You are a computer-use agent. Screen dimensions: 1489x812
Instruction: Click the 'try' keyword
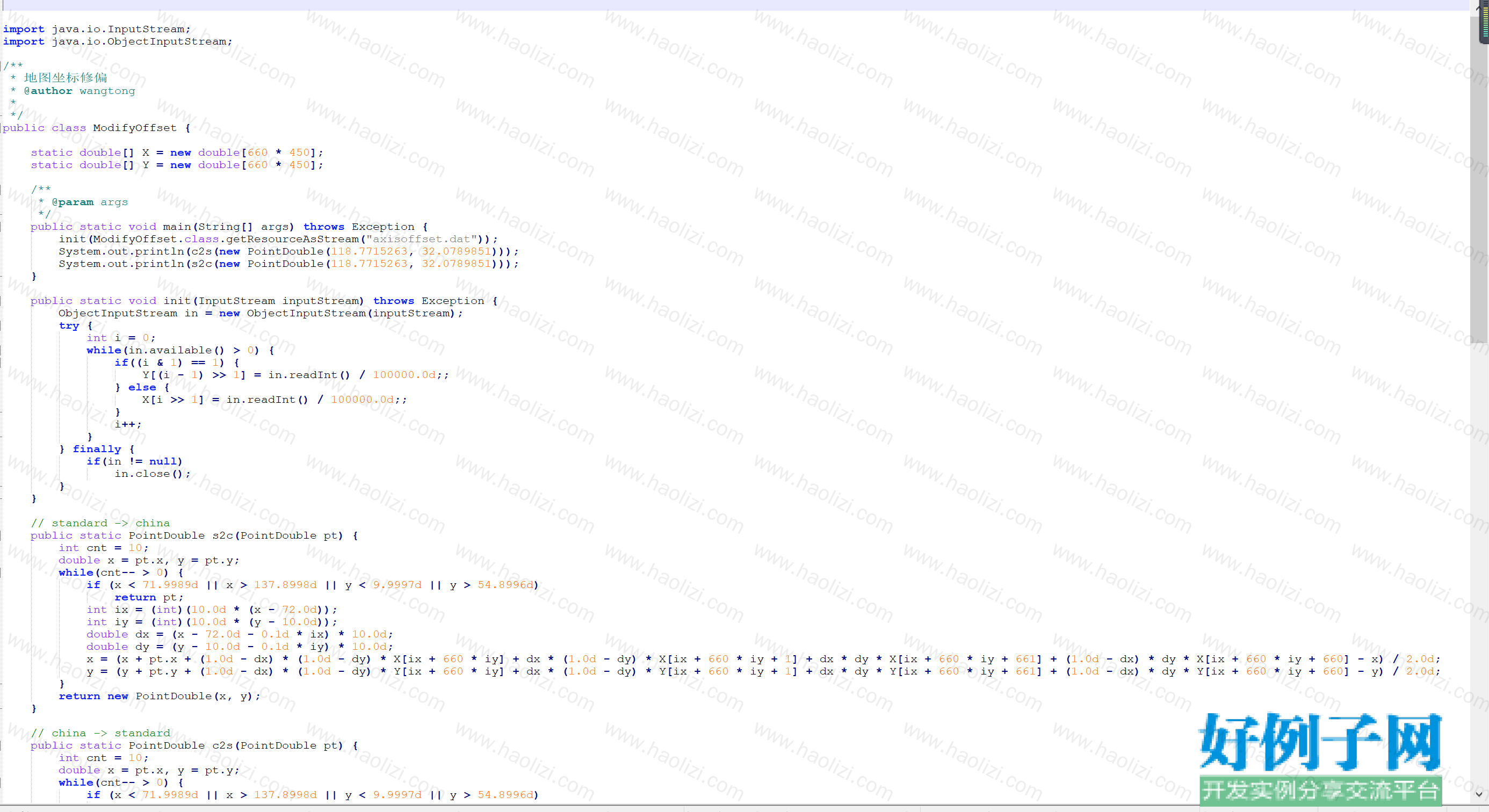pos(69,325)
